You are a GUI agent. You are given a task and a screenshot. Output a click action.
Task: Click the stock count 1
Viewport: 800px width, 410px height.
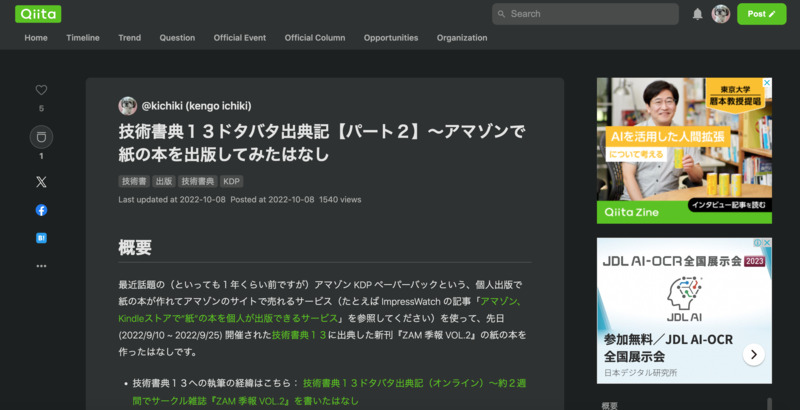tap(41, 156)
